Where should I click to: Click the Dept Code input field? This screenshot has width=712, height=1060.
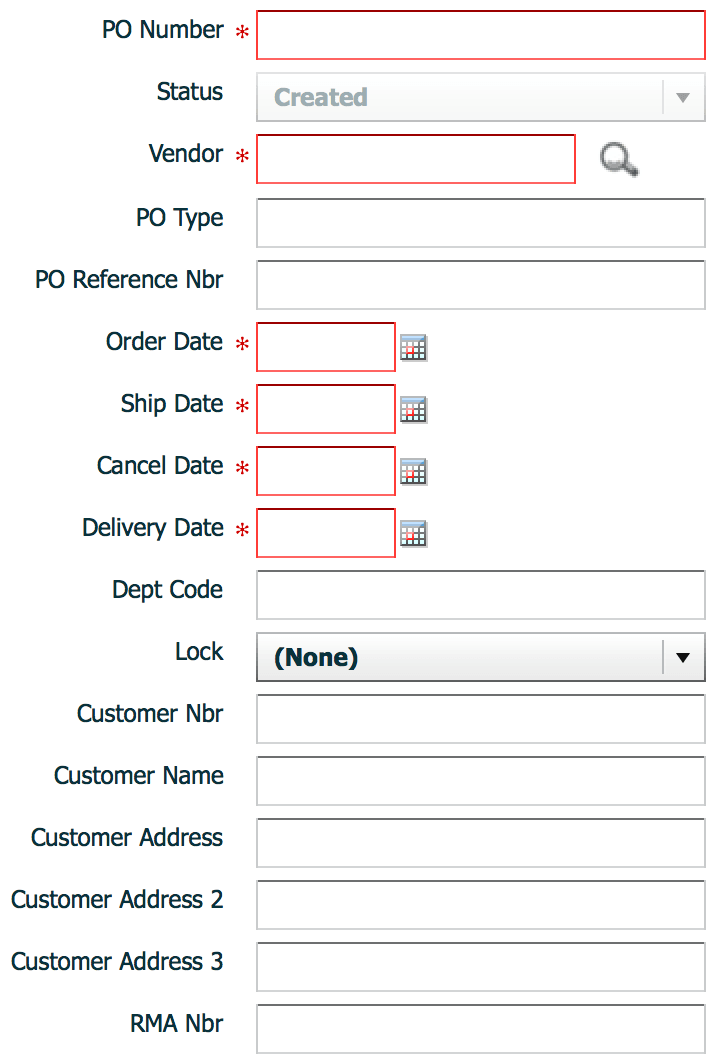480,594
